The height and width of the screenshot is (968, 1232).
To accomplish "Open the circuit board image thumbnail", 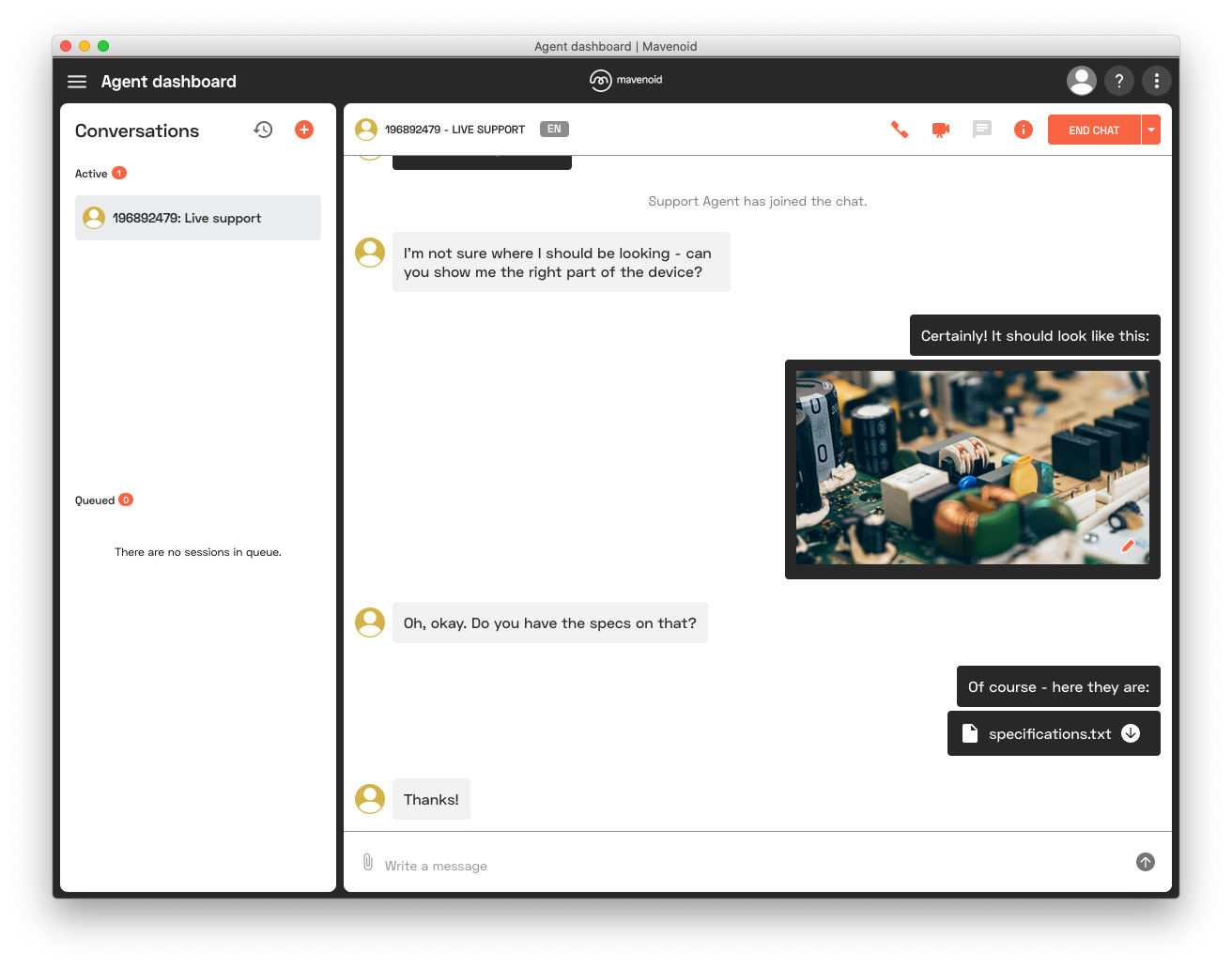I will (973, 468).
